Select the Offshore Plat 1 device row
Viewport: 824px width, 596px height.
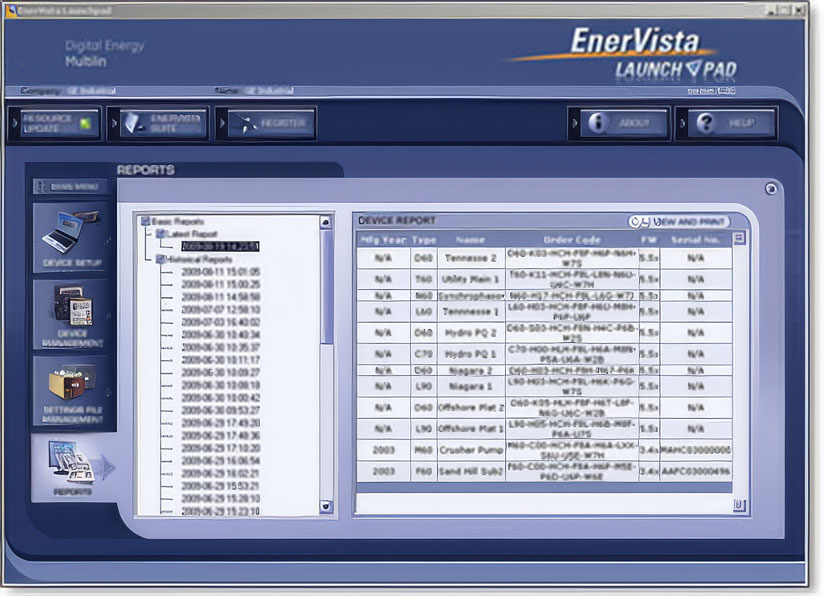click(x=544, y=429)
